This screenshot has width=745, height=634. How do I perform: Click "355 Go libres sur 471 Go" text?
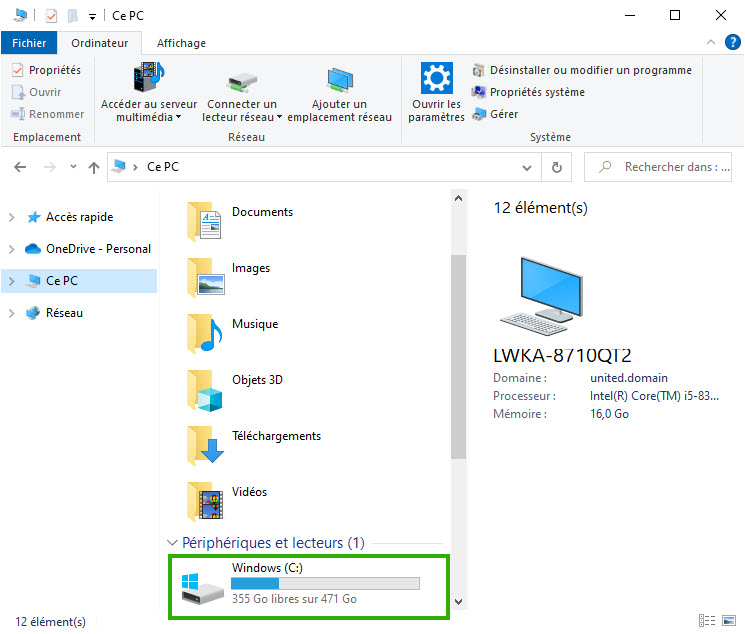pyautogui.click(x=294, y=599)
